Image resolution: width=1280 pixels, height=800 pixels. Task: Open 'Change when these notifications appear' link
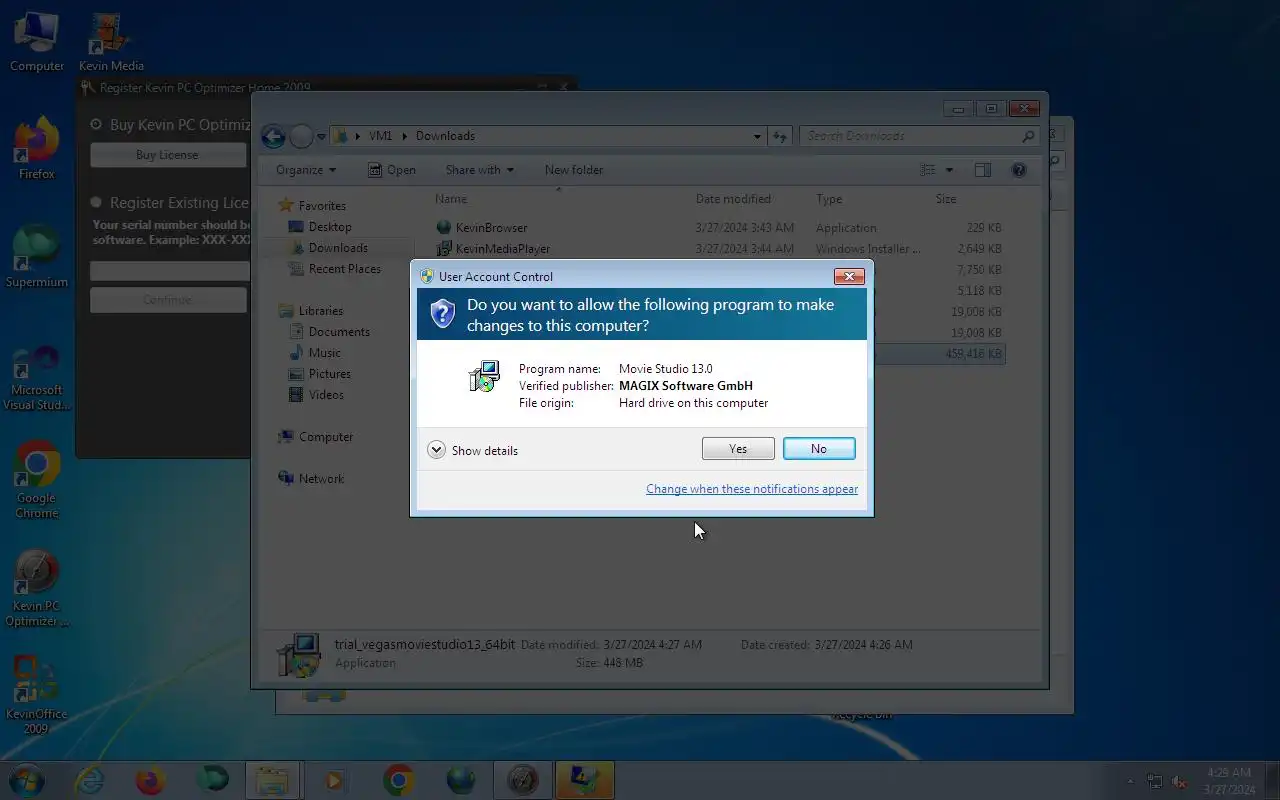tap(752, 489)
